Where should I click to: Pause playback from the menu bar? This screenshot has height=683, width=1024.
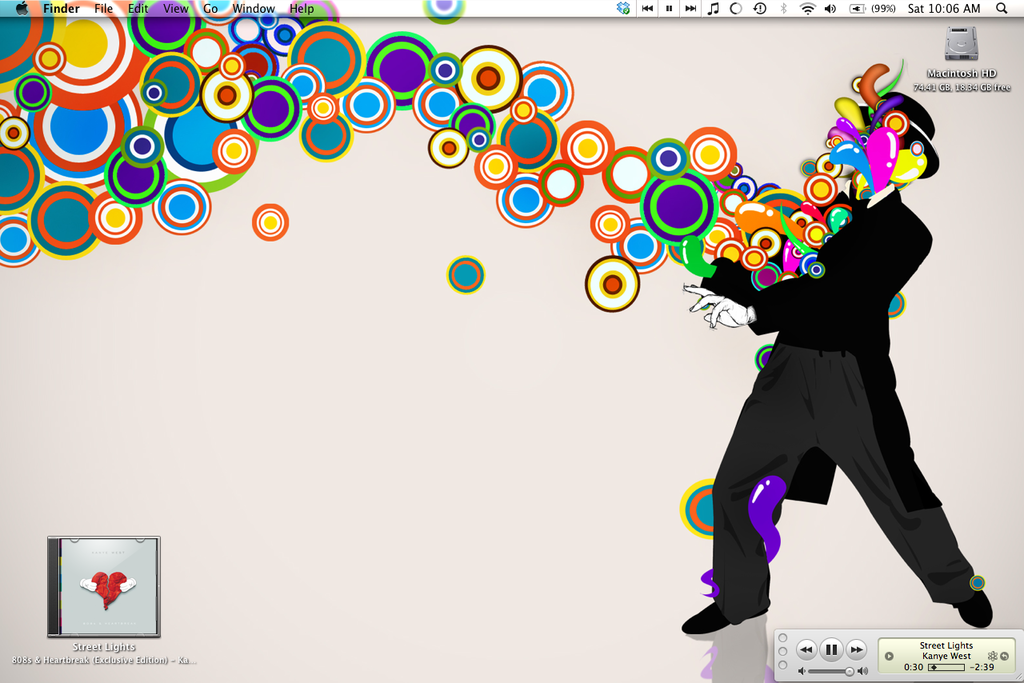pos(669,8)
